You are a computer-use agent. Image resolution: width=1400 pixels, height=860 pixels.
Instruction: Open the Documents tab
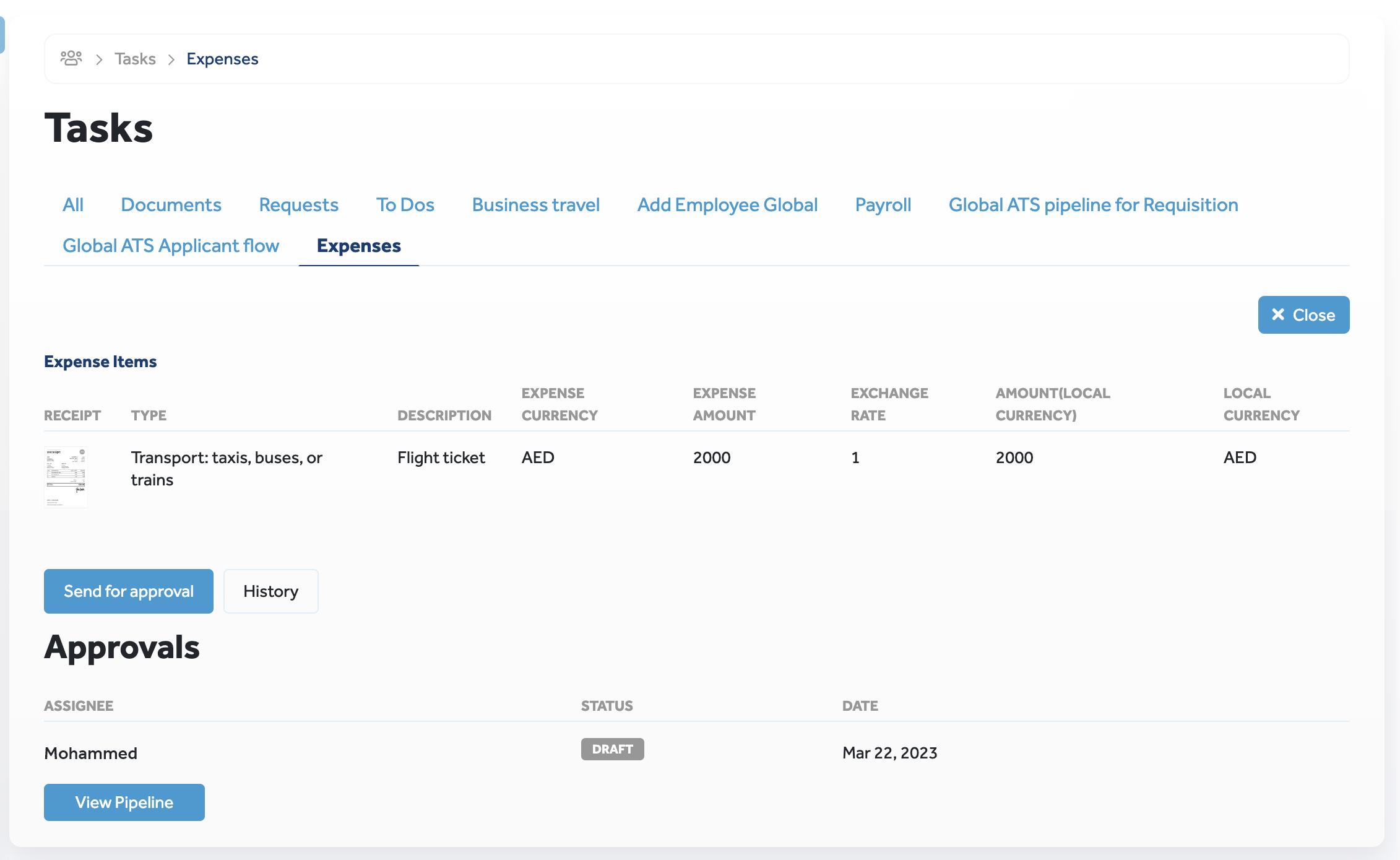(171, 205)
